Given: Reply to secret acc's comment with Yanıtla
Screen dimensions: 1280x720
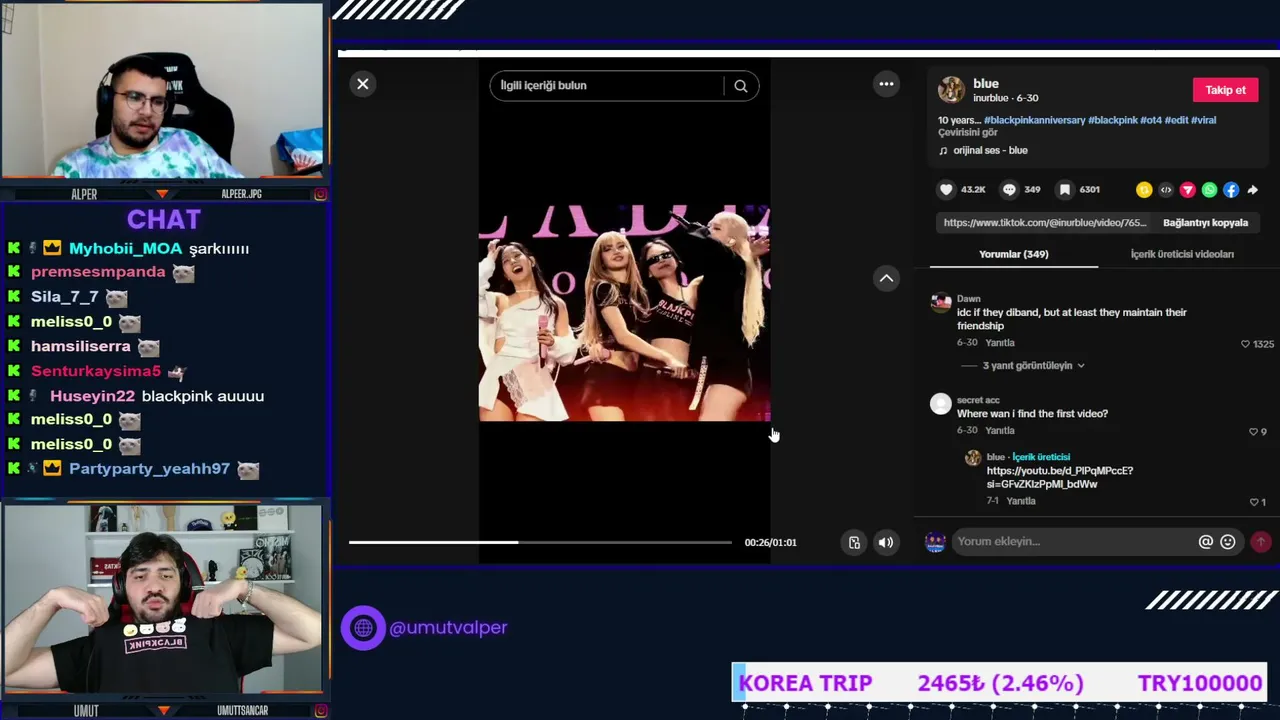Looking at the screenshot, I should (1000, 431).
